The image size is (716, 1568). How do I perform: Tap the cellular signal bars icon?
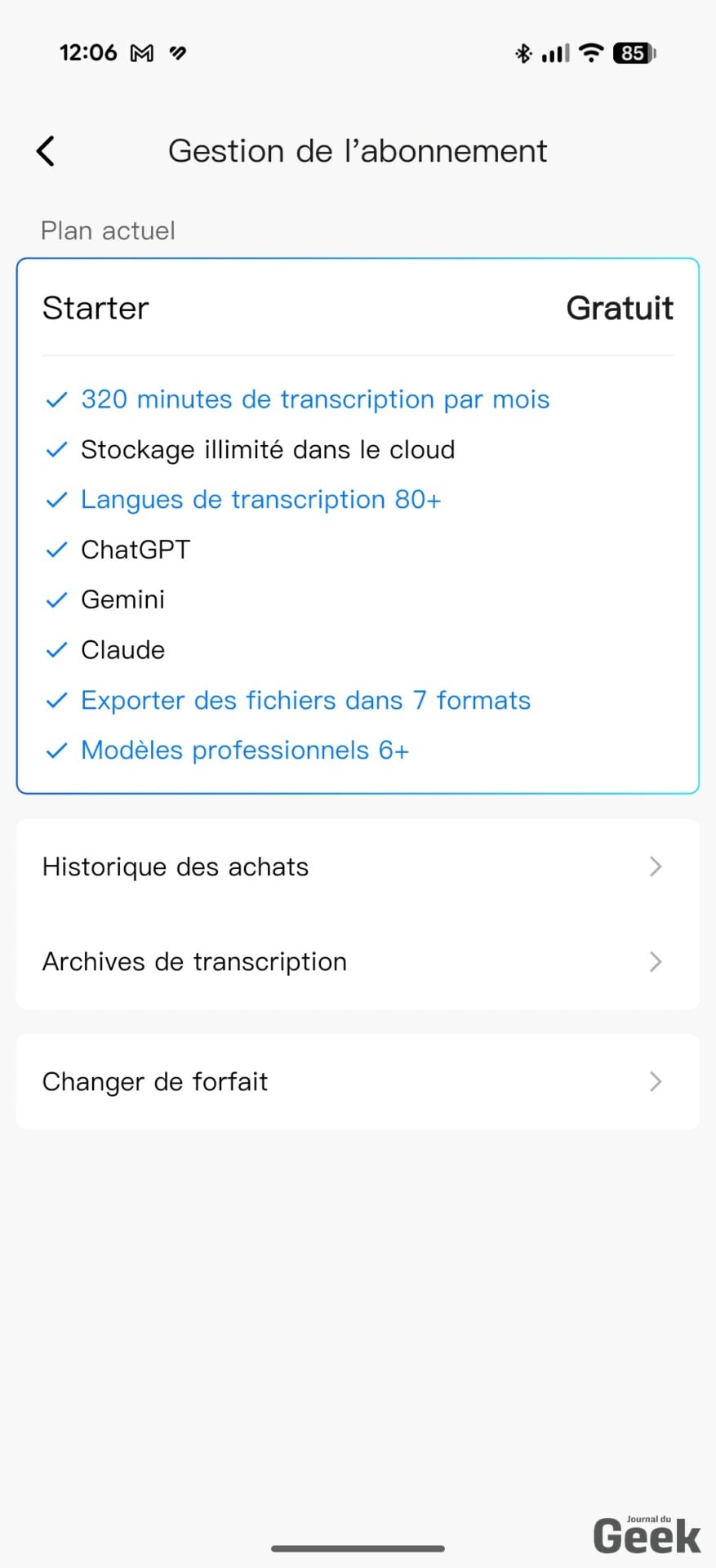coord(556,53)
